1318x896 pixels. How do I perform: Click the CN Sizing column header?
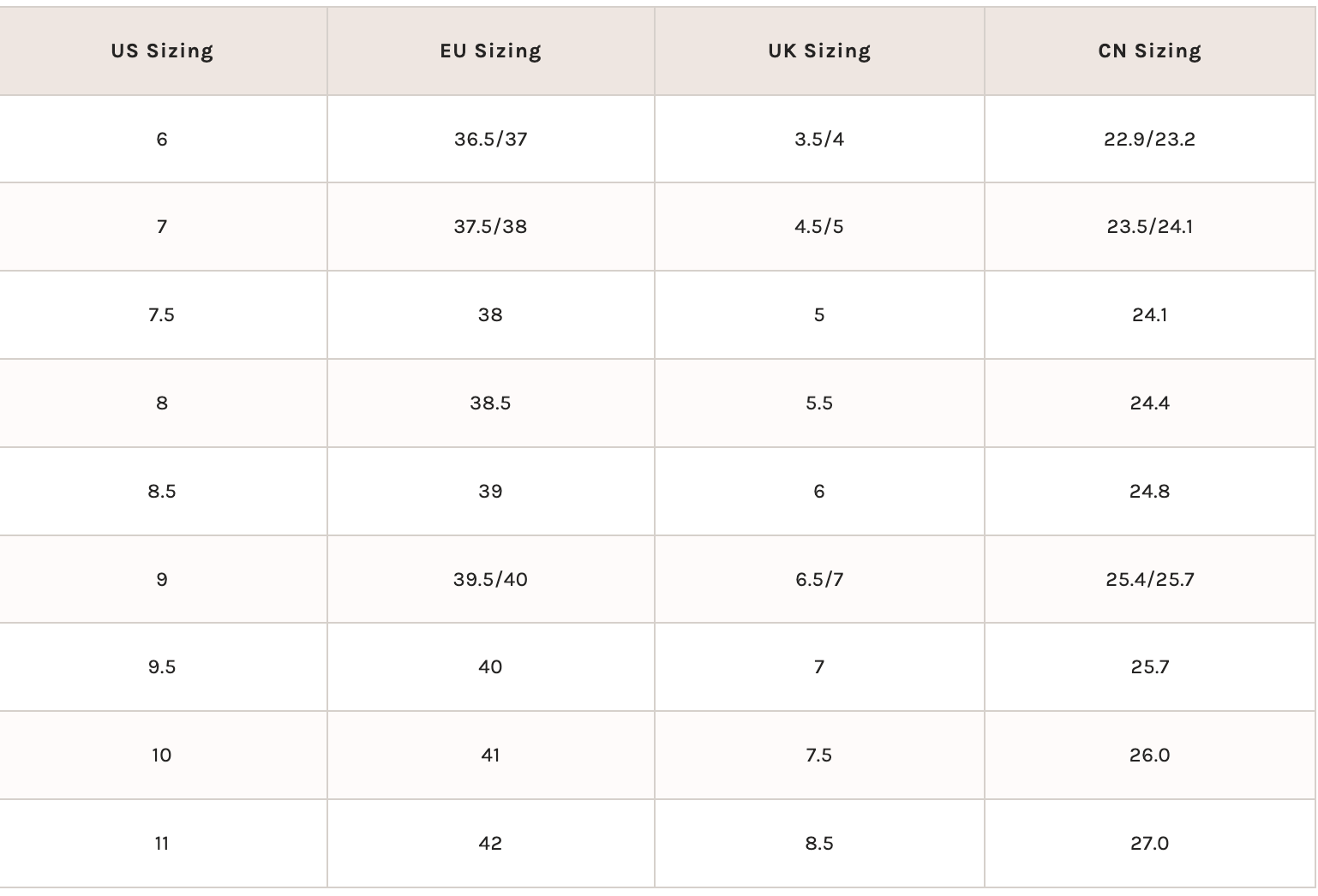pos(1149,51)
